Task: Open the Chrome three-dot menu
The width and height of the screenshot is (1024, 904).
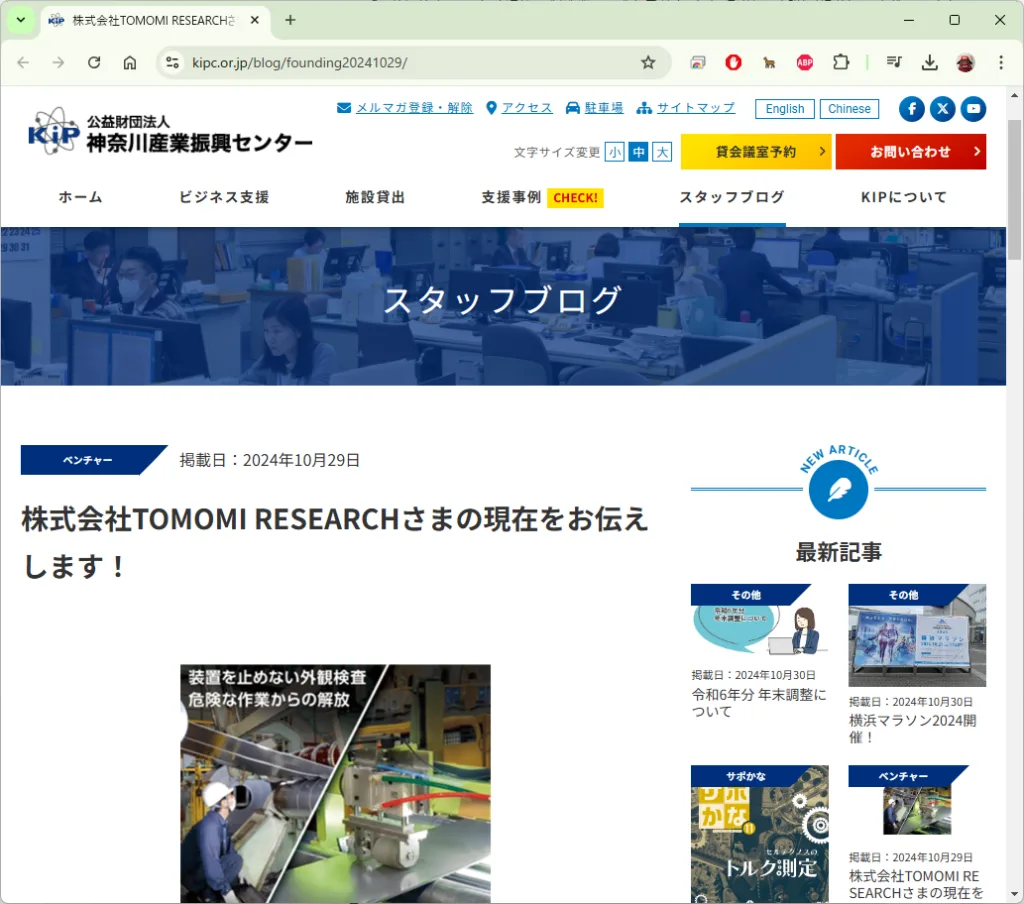Action: pos(1001,63)
